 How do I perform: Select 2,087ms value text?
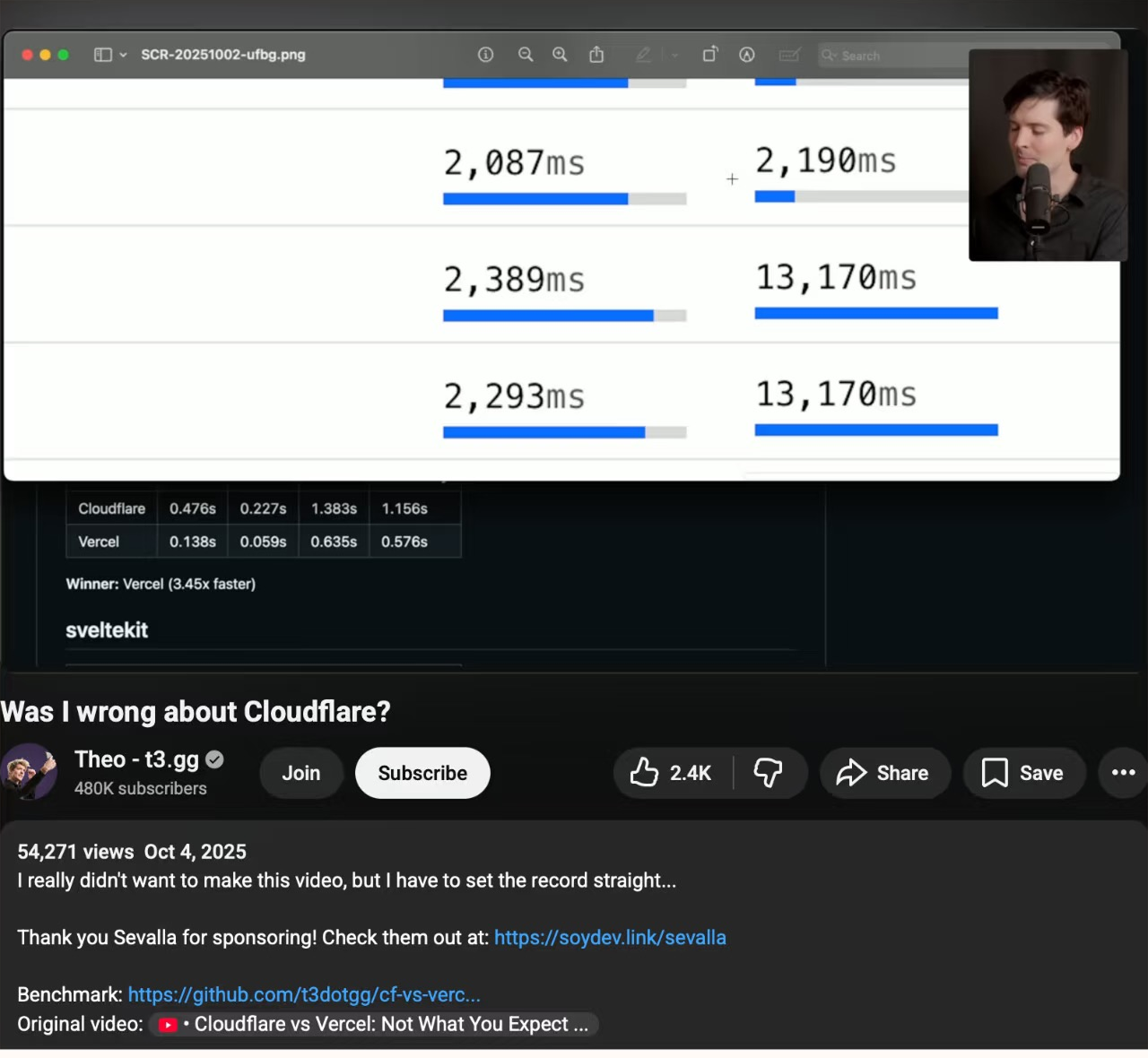[x=514, y=163]
